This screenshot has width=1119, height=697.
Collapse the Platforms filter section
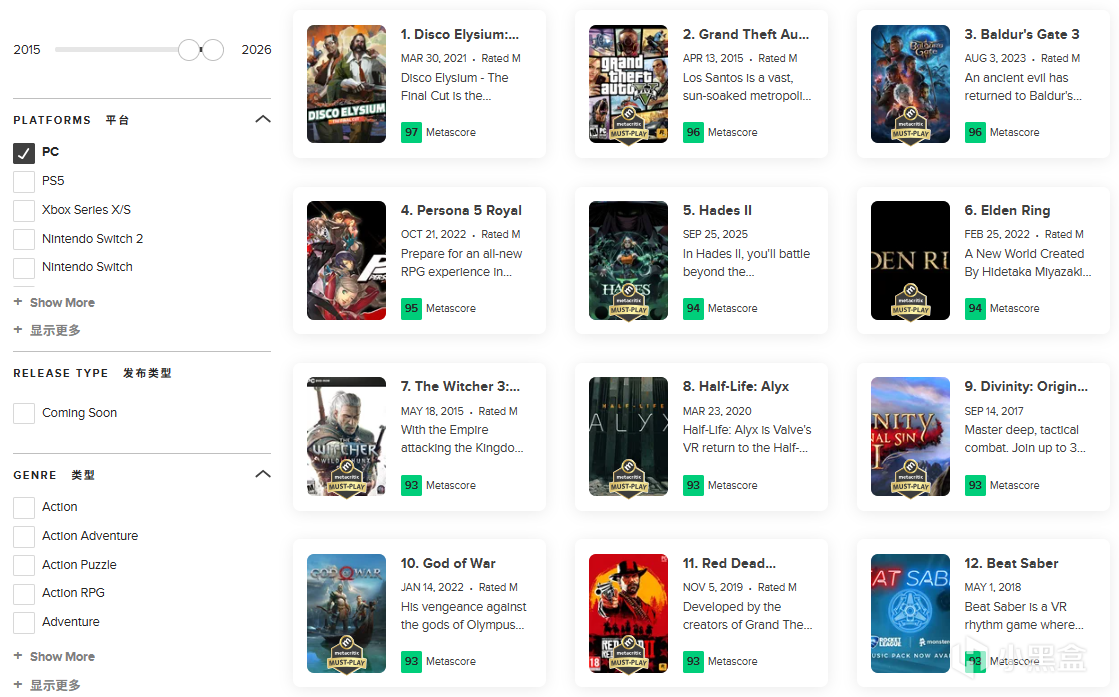click(x=263, y=119)
